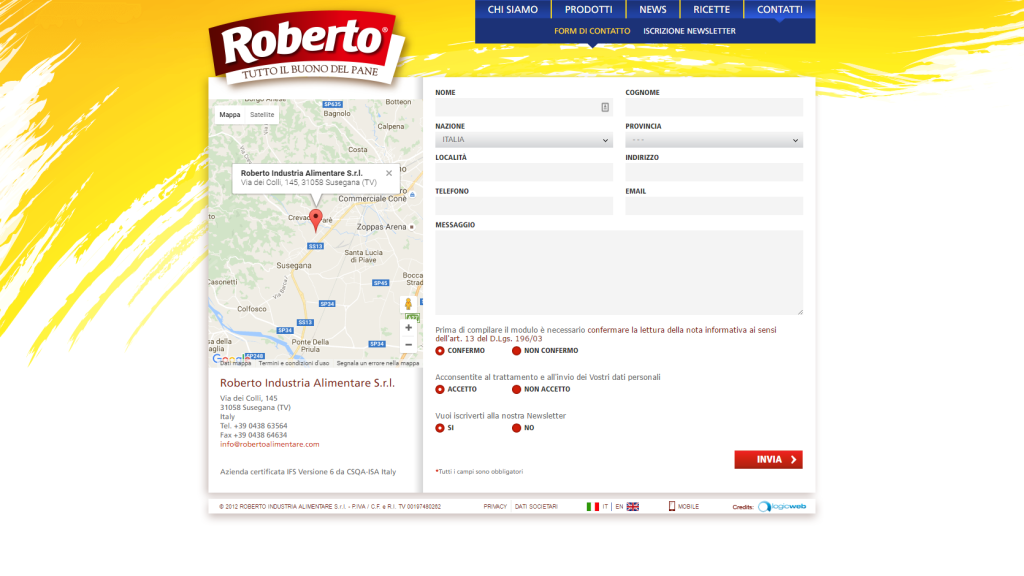
Task: Open the PRIVACY footer link
Action: pyautogui.click(x=495, y=507)
